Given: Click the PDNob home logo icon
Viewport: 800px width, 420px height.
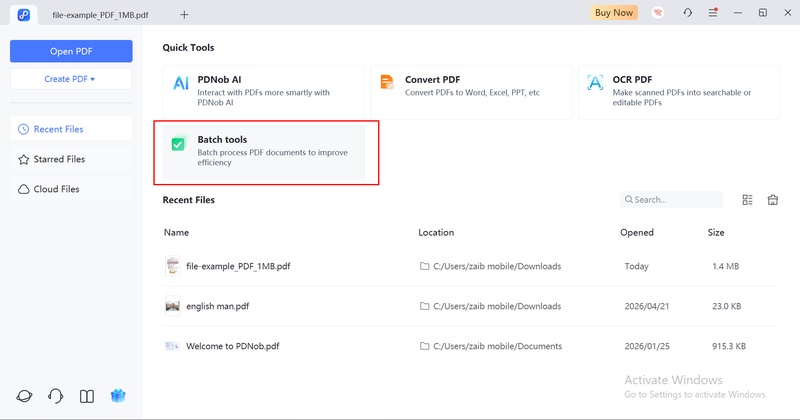Looking at the screenshot, I should pos(23,15).
